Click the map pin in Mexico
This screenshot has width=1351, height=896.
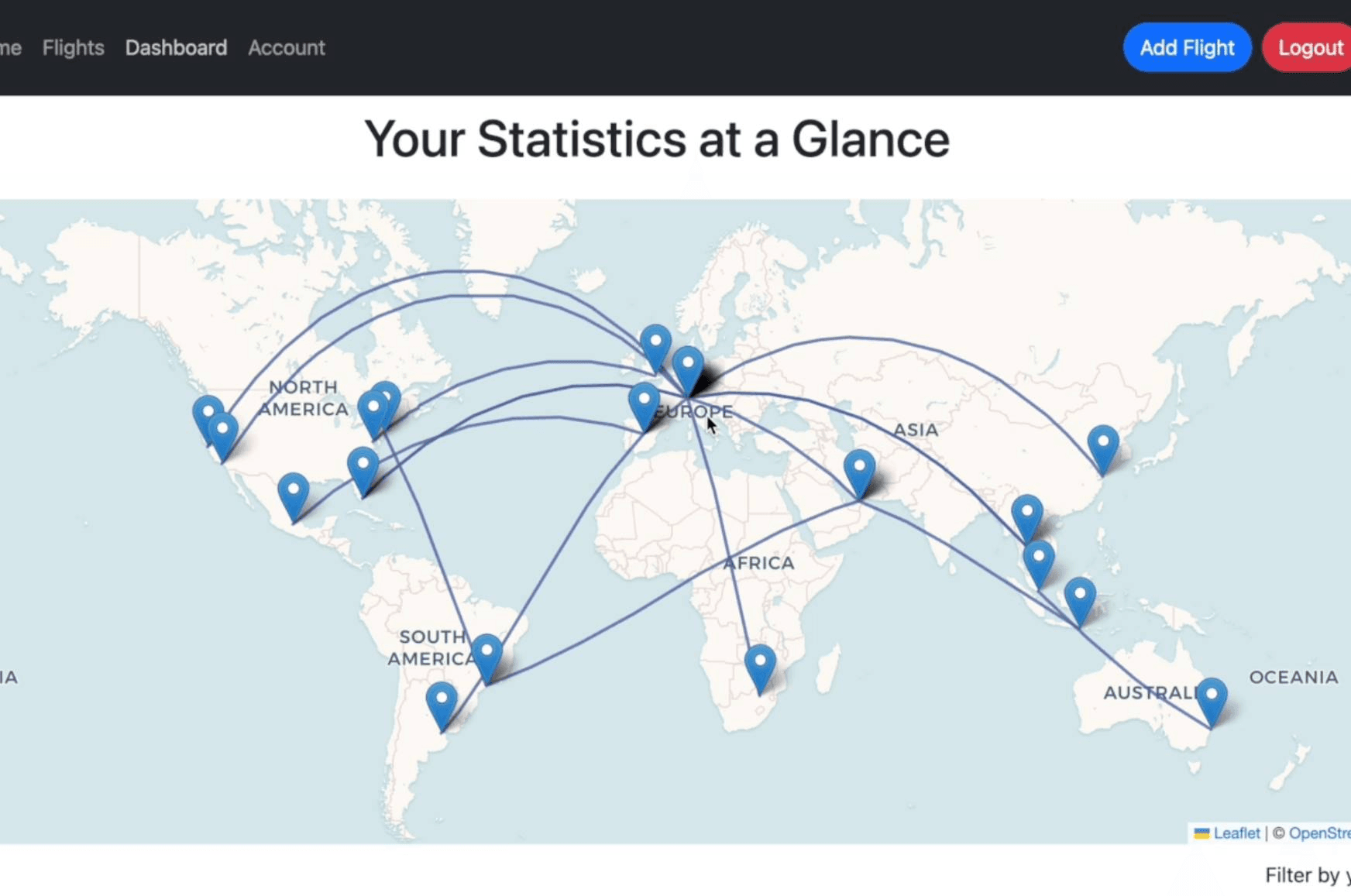[294, 495]
